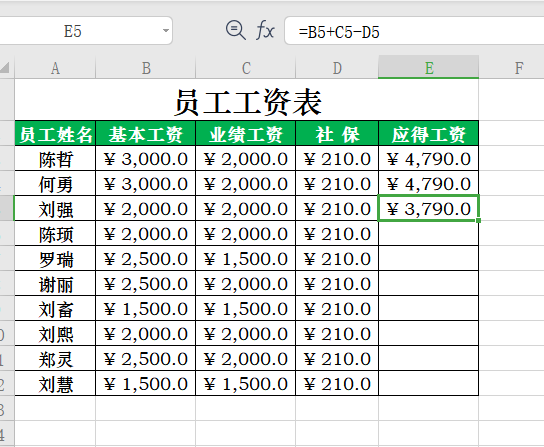Viewport: 544px width, 447px height.
Task: Select column A header
Action: pos(55,68)
